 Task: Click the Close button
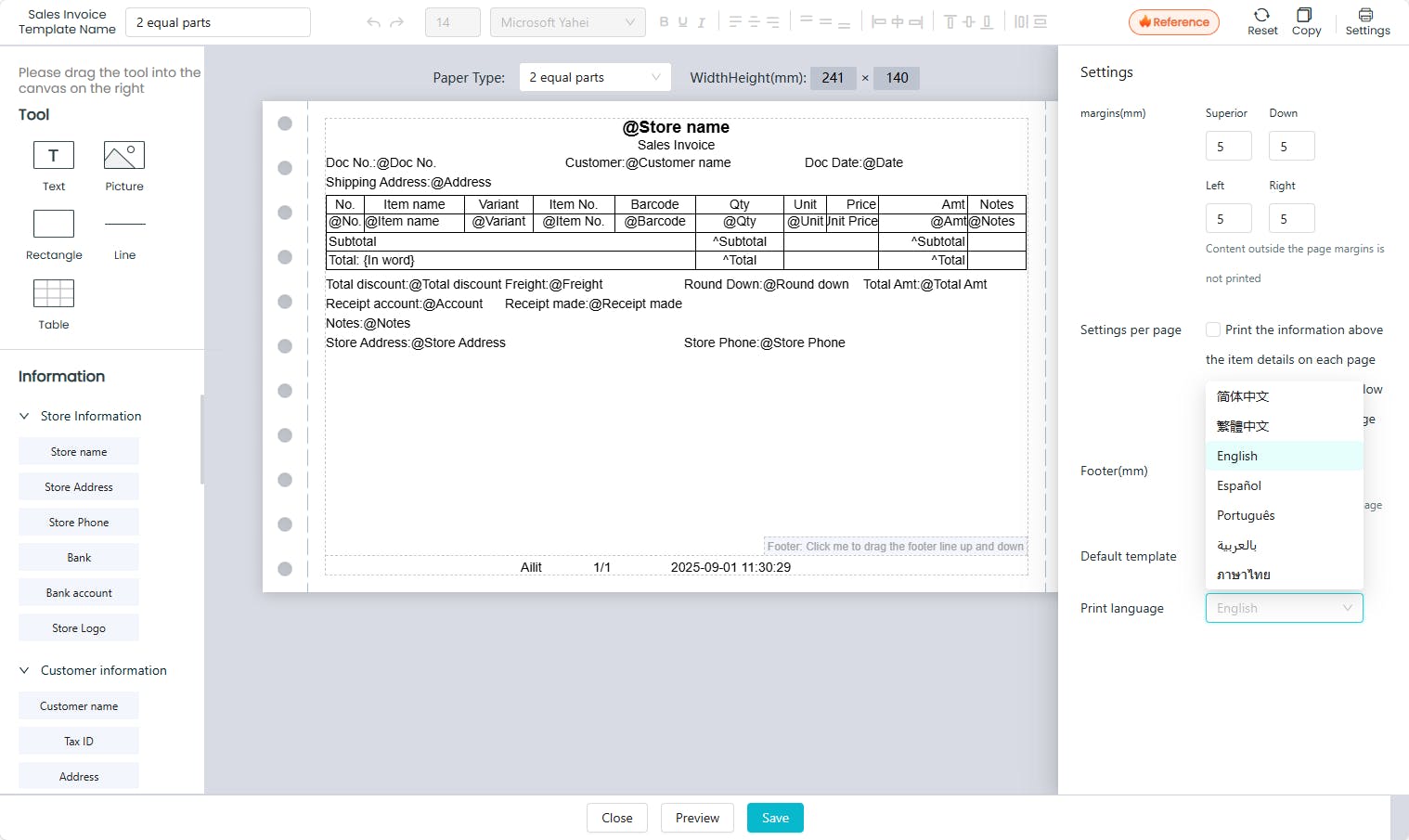click(616, 818)
